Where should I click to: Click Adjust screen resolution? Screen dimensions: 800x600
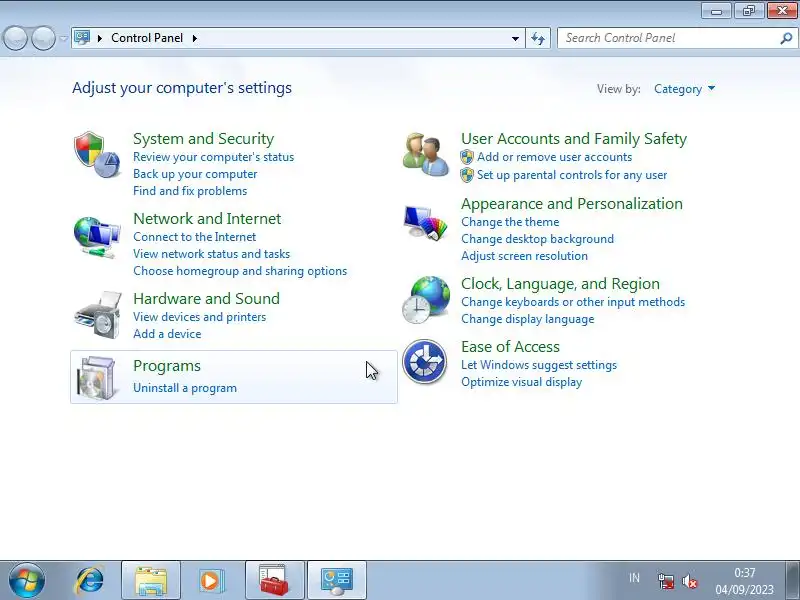click(524, 256)
